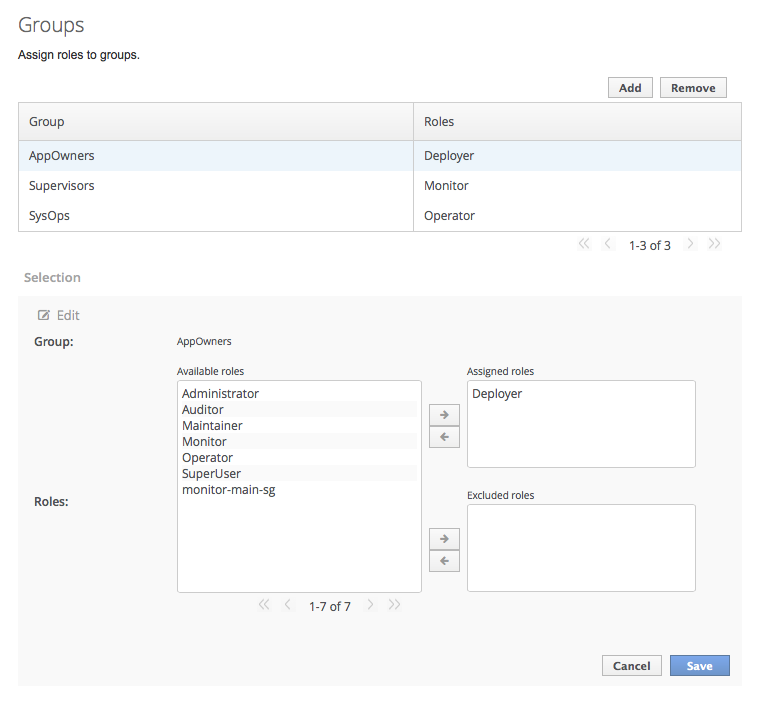Choose Administrator in Available roles list
Screen dimensions: 757x703
[221, 394]
